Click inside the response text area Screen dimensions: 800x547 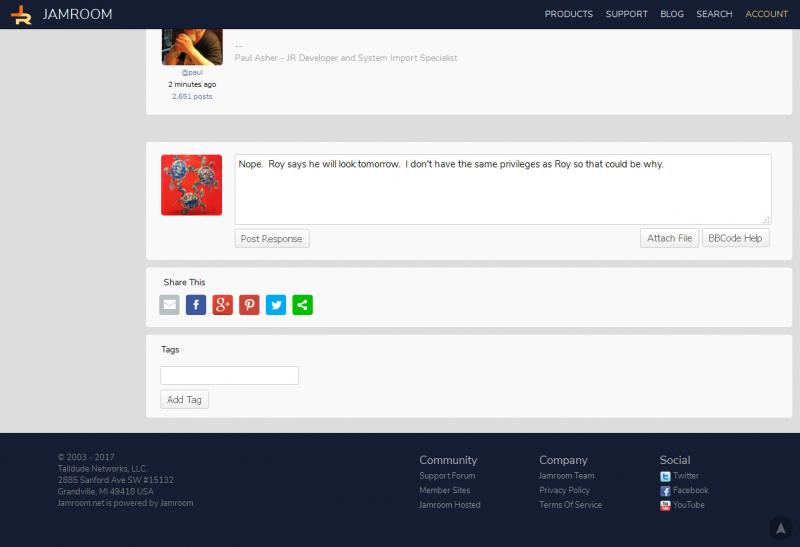point(502,190)
